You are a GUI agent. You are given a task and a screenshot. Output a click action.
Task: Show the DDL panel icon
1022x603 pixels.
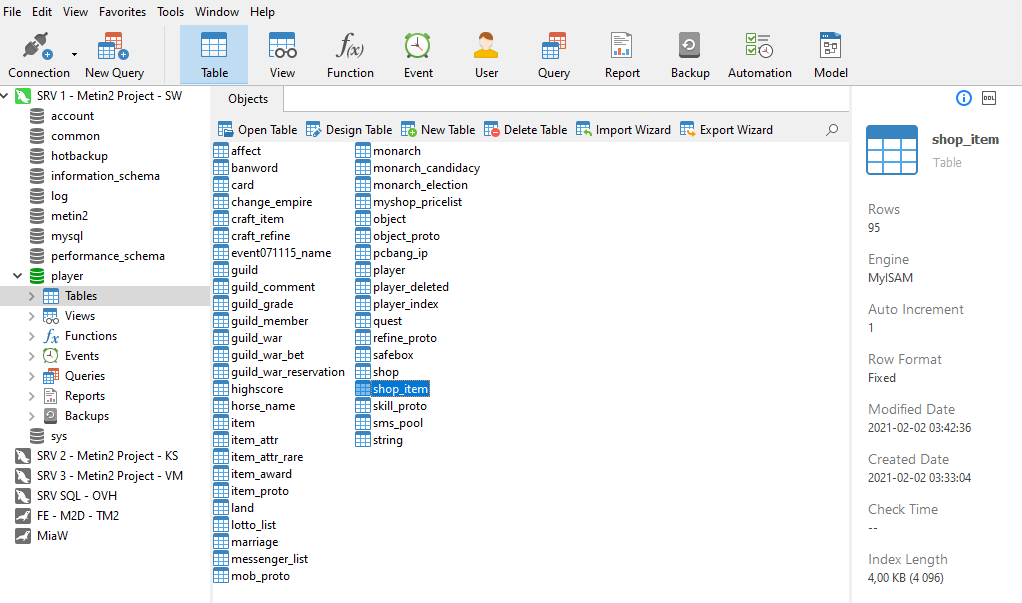pyautogui.click(x=989, y=98)
